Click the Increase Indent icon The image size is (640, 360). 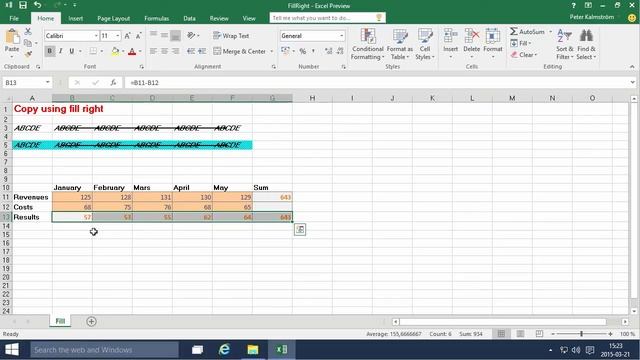202,51
